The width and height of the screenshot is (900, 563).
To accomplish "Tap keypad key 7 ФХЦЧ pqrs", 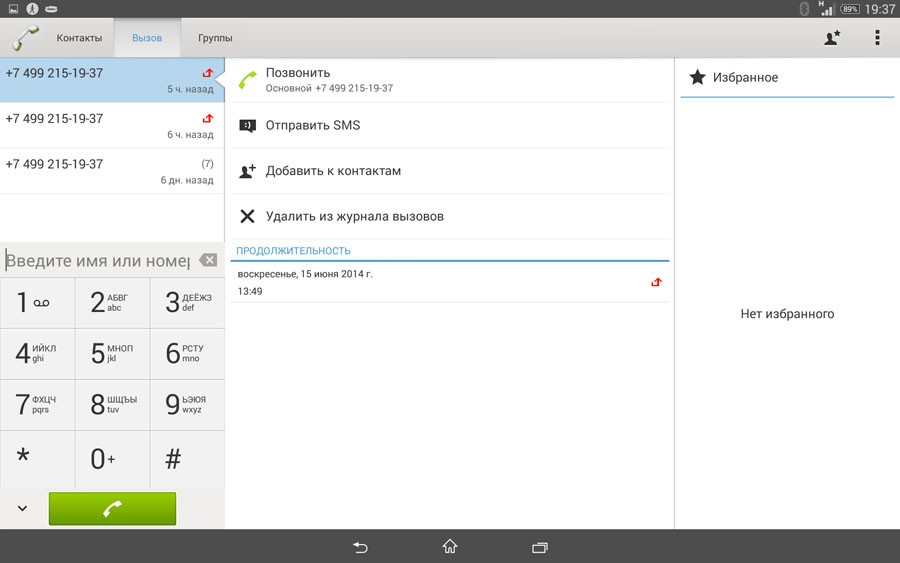I will (37, 405).
